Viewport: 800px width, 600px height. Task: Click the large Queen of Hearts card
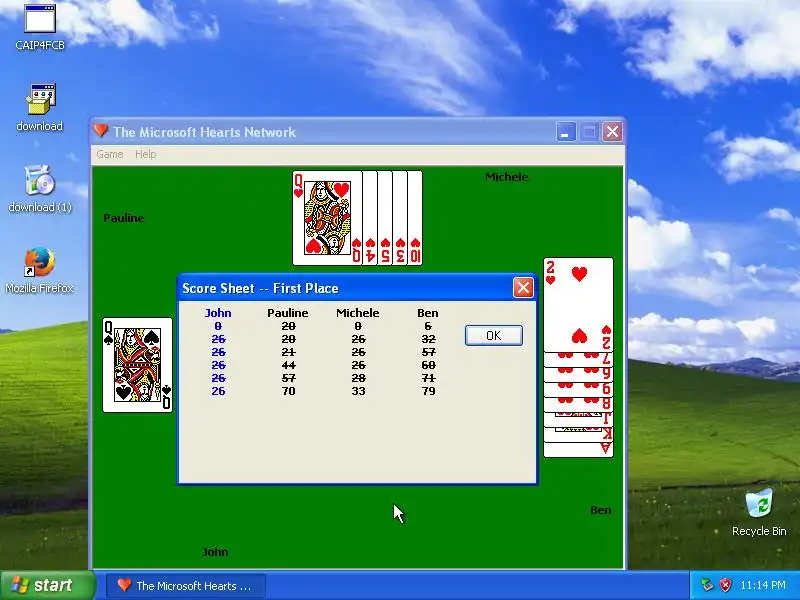[x=327, y=218]
